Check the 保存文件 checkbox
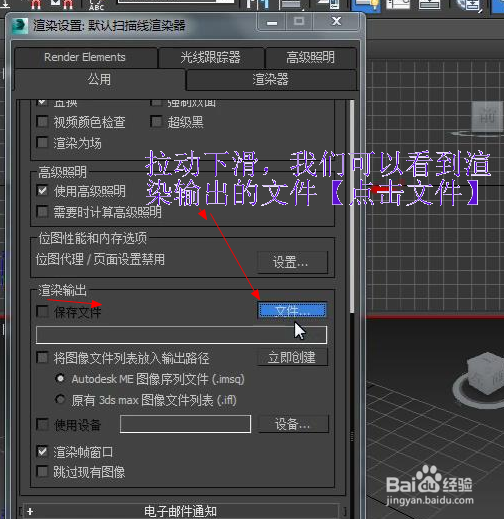 [x=42, y=312]
